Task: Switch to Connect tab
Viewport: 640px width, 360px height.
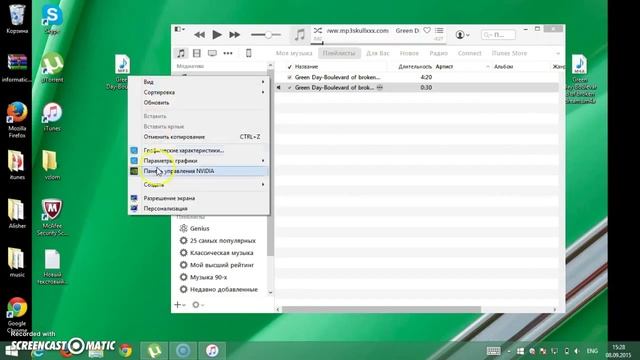Action: pyautogui.click(x=469, y=53)
